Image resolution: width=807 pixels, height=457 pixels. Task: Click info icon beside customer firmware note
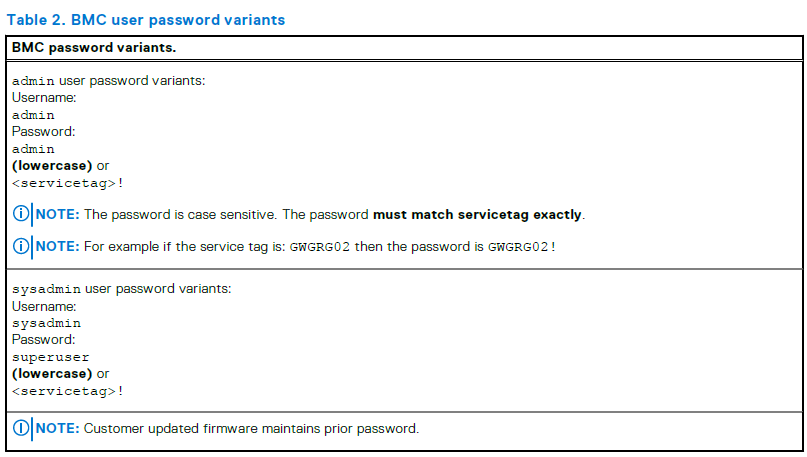(21, 429)
